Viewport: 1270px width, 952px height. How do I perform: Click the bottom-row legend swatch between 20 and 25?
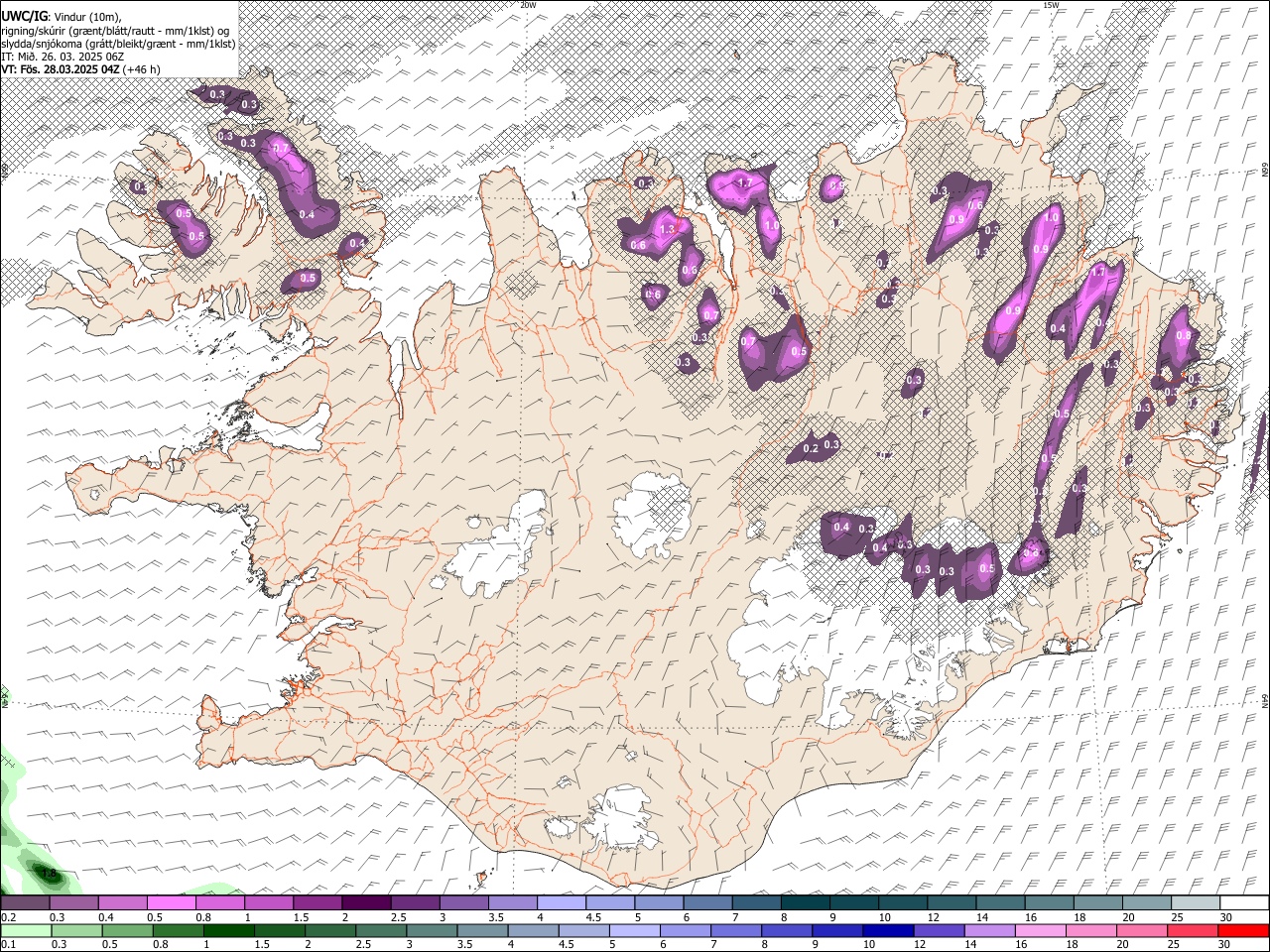tap(1140, 930)
